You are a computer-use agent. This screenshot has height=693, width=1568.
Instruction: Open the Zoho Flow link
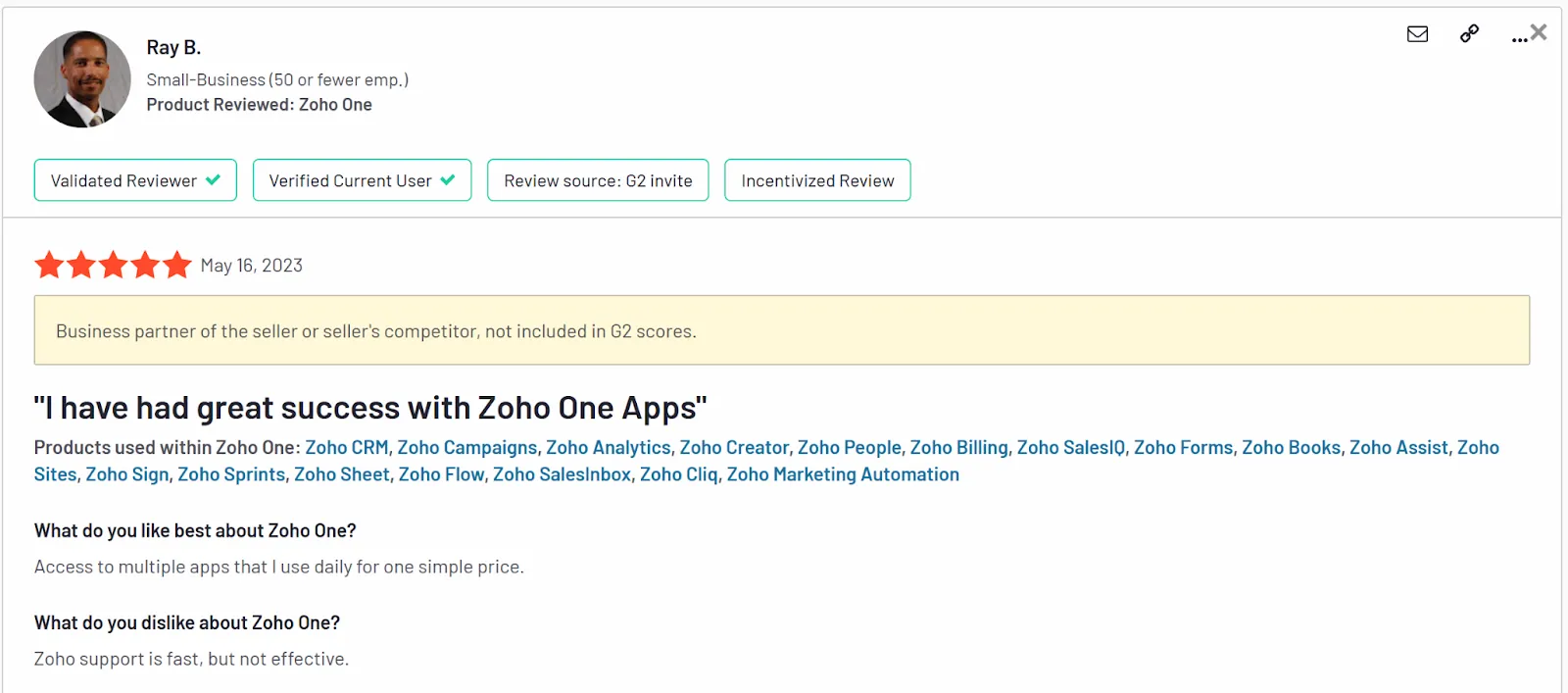click(441, 474)
